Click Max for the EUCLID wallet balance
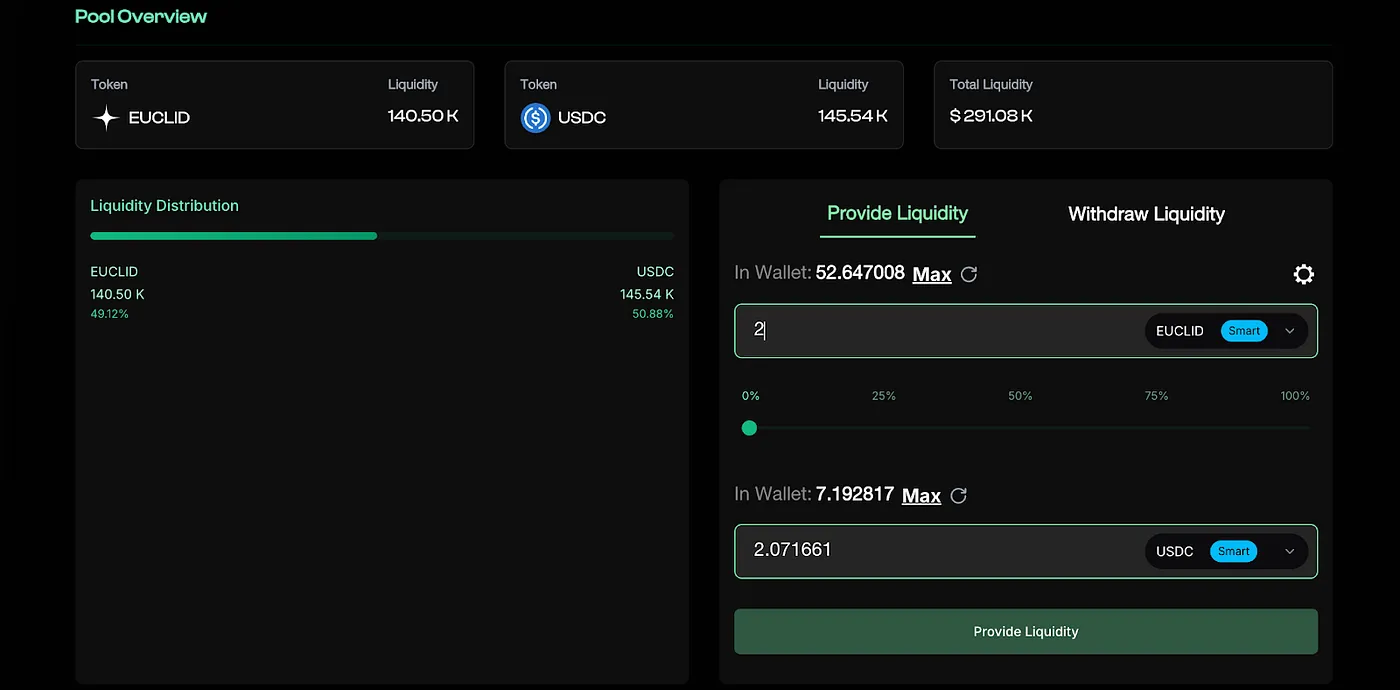The width and height of the screenshot is (1400, 690). [x=932, y=274]
